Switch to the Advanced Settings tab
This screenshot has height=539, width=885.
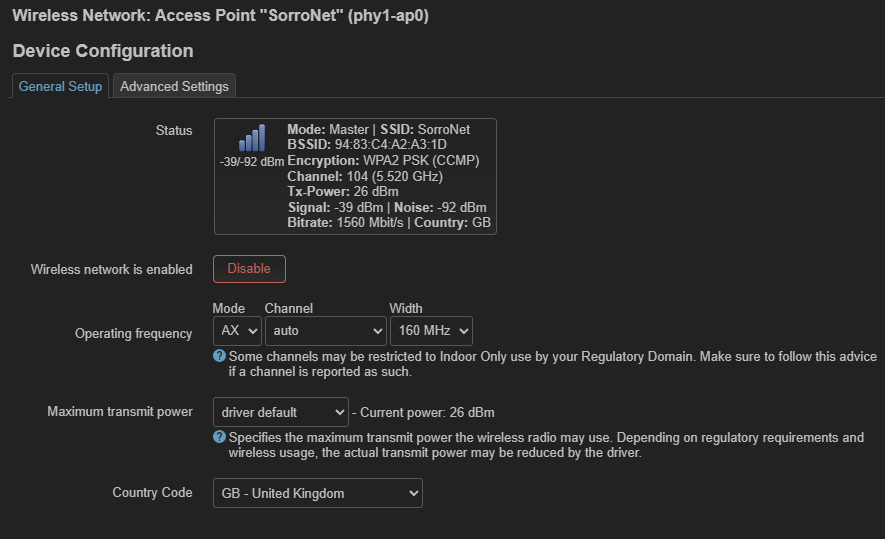(174, 86)
